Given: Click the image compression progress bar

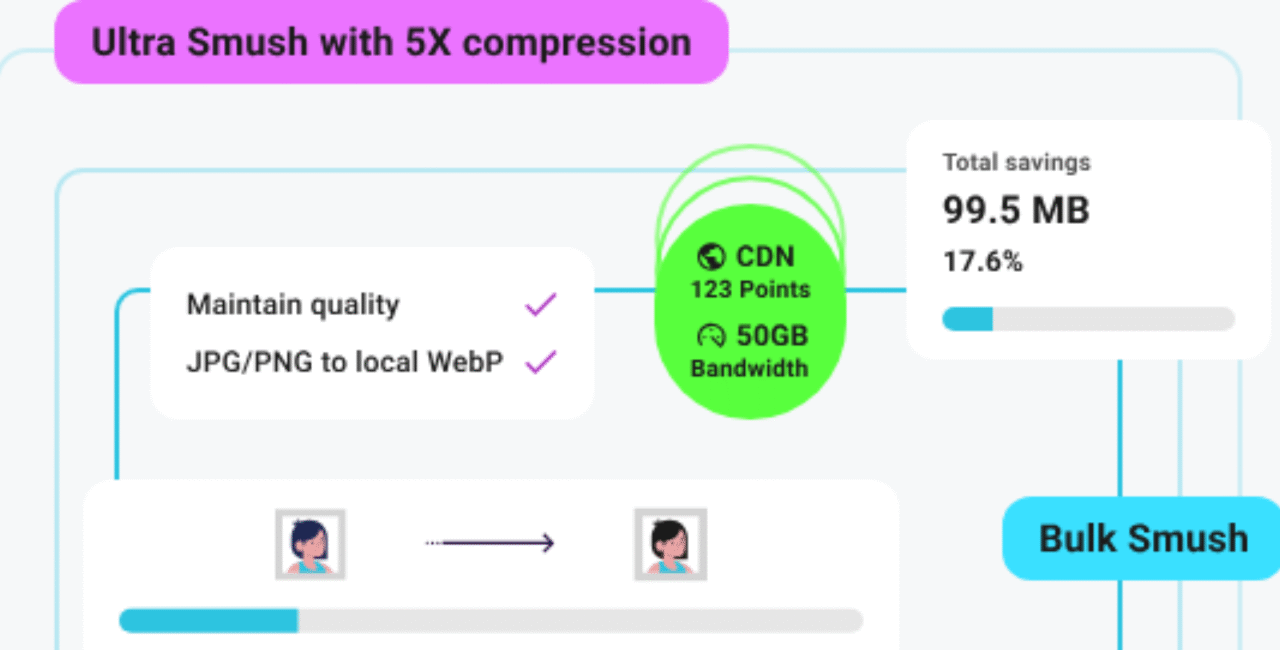Looking at the screenshot, I should (490, 620).
